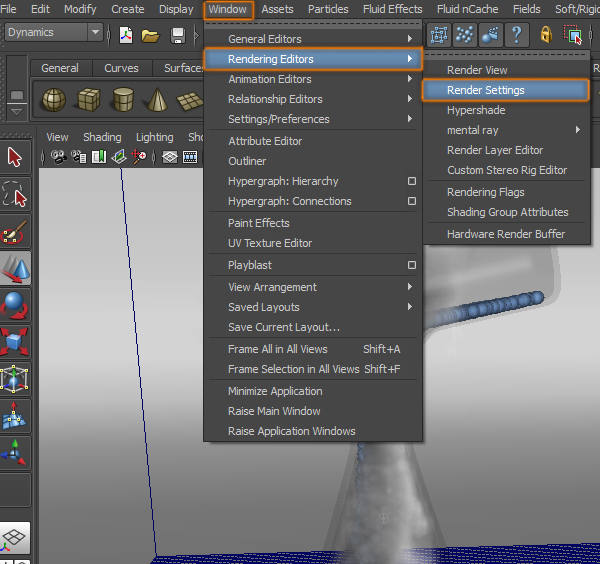Open the Playblast option box
600x564 pixels.
(x=411, y=265)
